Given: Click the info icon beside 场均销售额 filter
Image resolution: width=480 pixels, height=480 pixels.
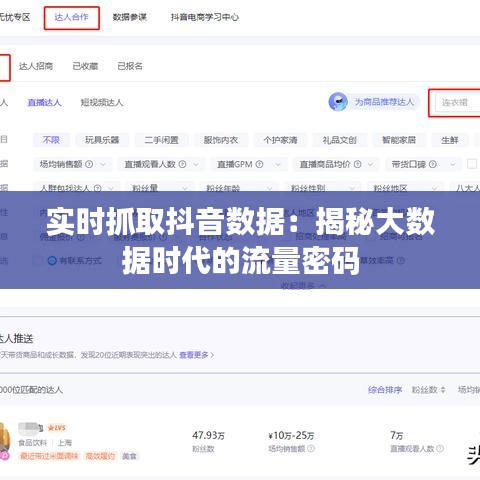Looking at the screenshot, I should (89, 164).
